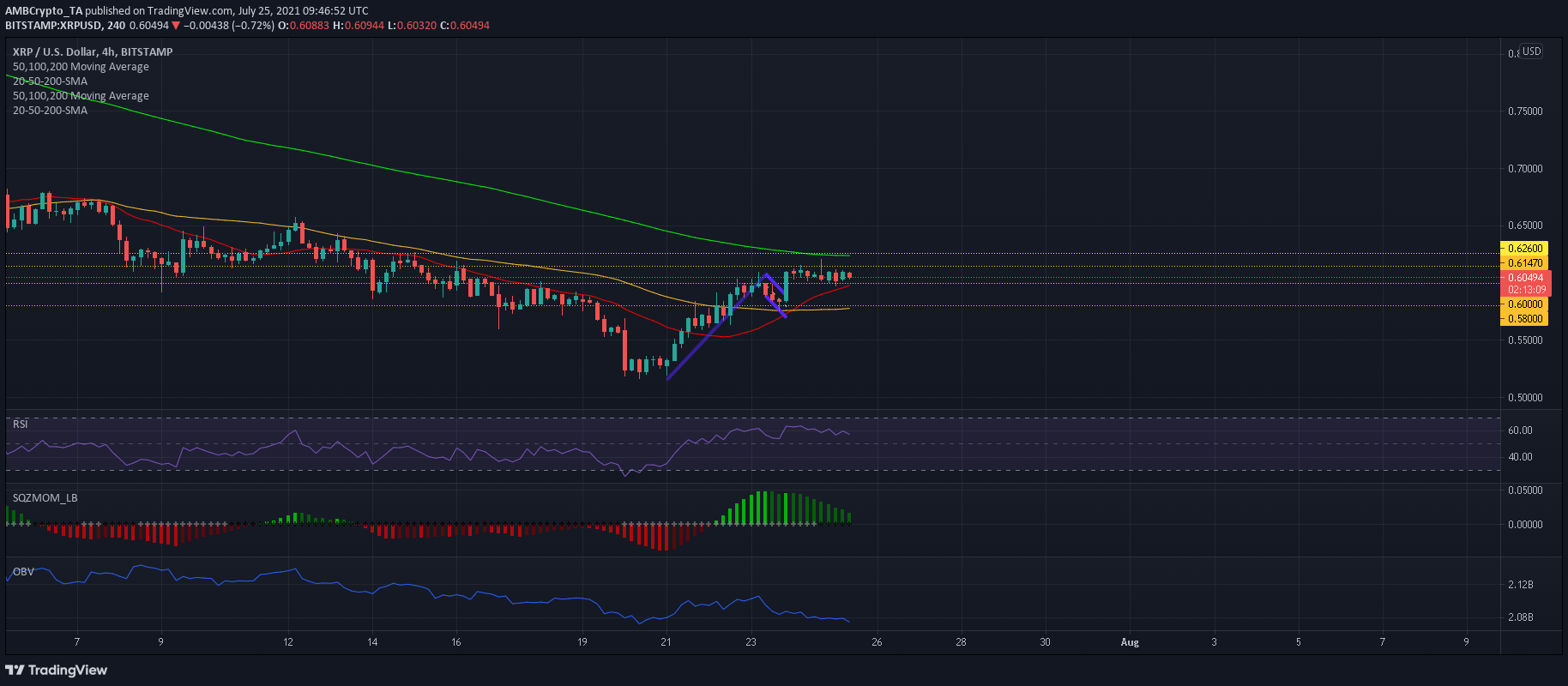
Task: Click the current price label 0.60494
Action: [1525, 277]
